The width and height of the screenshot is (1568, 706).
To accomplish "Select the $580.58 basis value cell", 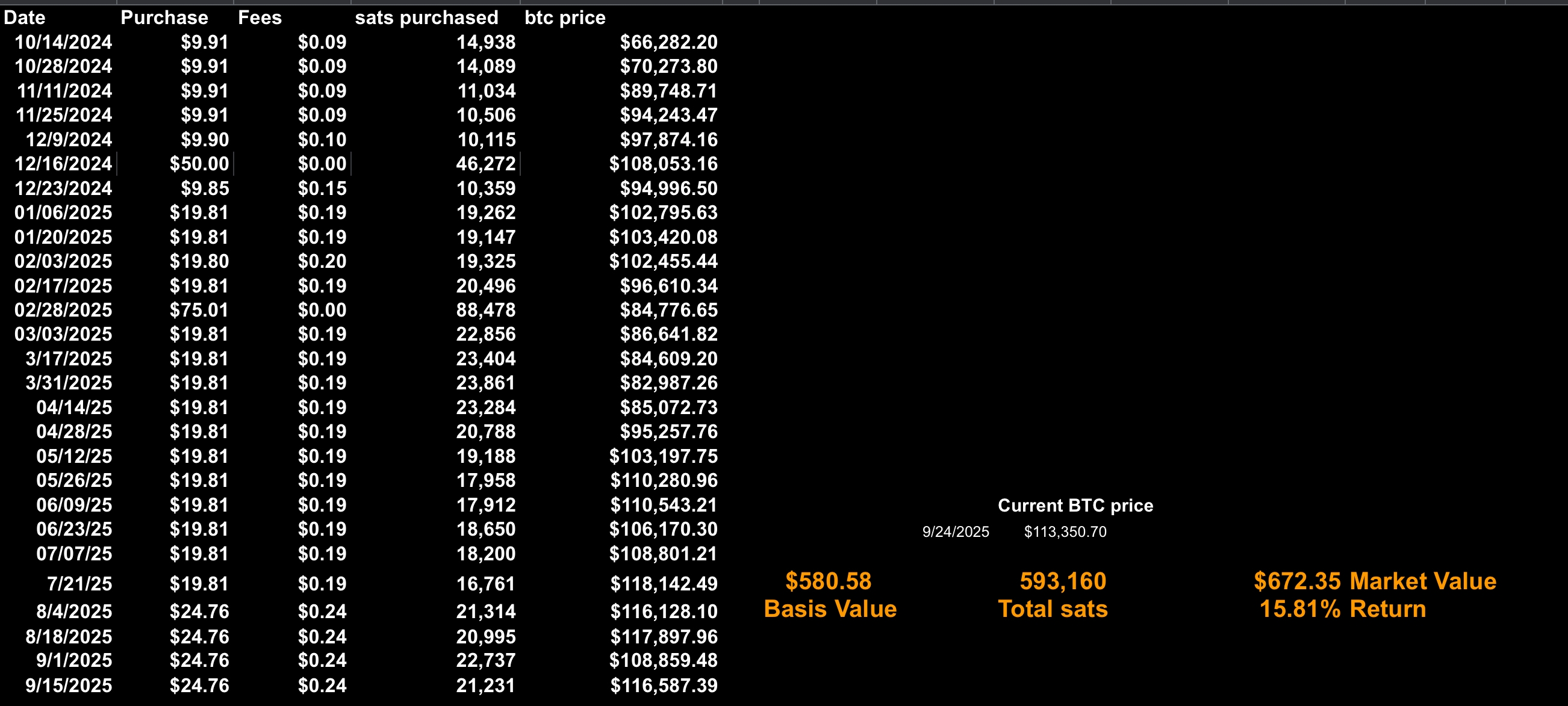I will click(x=829, y=581).
